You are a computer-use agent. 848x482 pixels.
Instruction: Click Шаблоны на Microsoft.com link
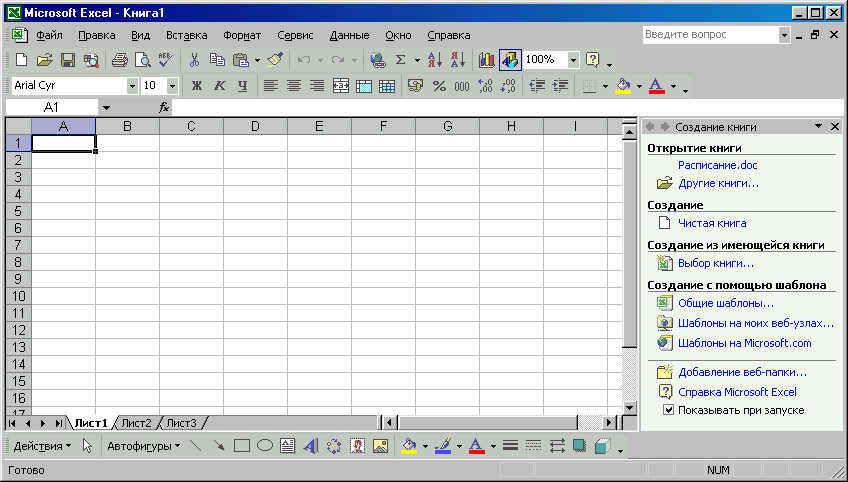click(x=745, y=343)
